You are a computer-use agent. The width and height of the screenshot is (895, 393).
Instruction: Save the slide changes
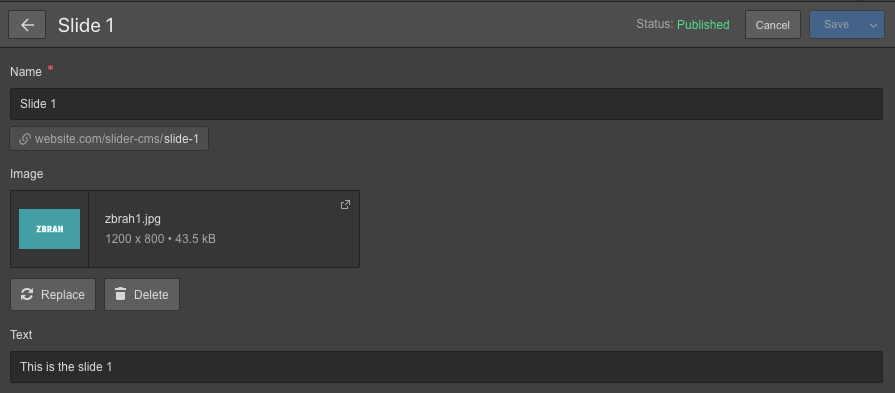(x=836, y=25)
